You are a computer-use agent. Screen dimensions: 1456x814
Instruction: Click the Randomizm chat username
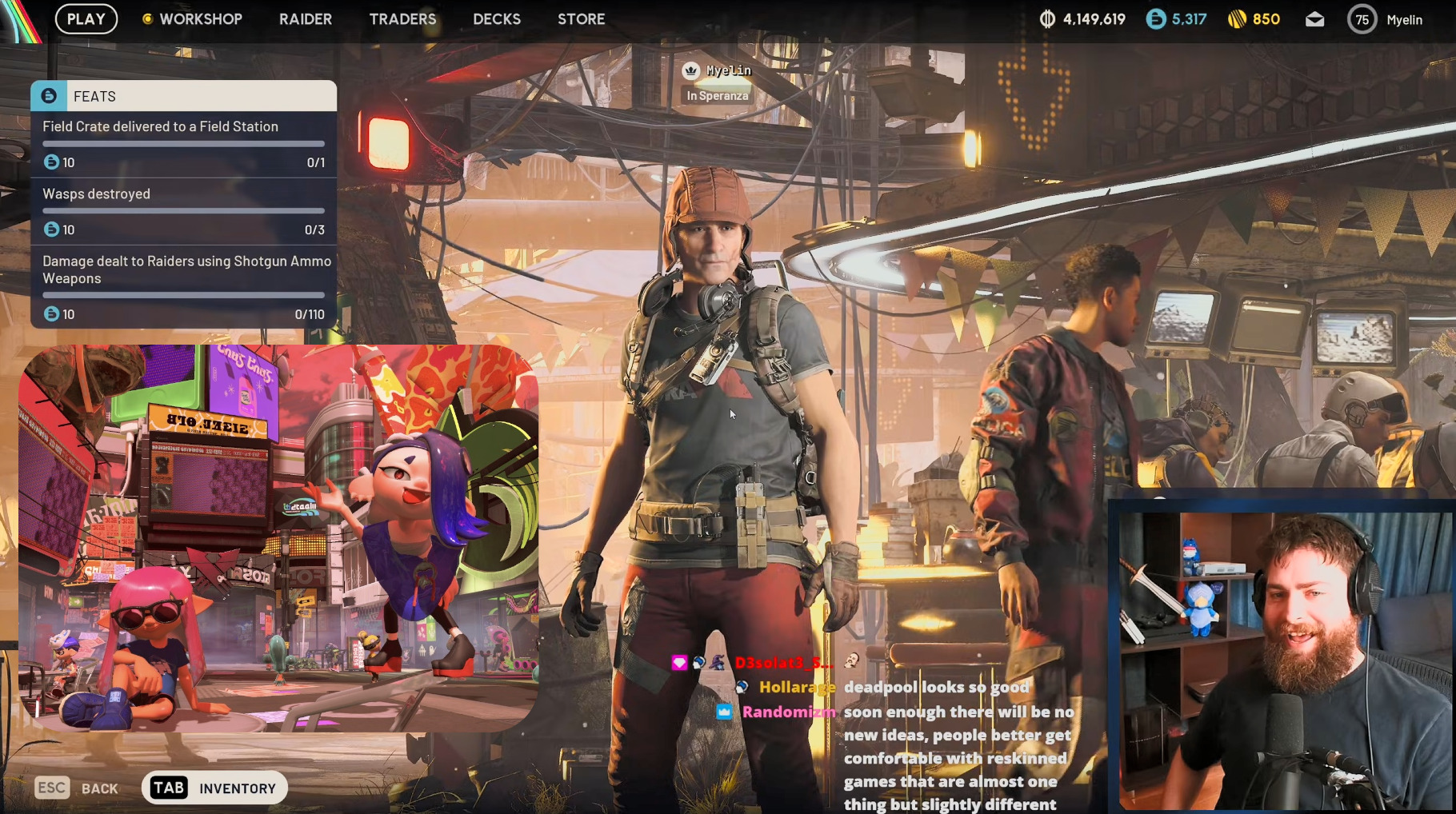[789, 712]
